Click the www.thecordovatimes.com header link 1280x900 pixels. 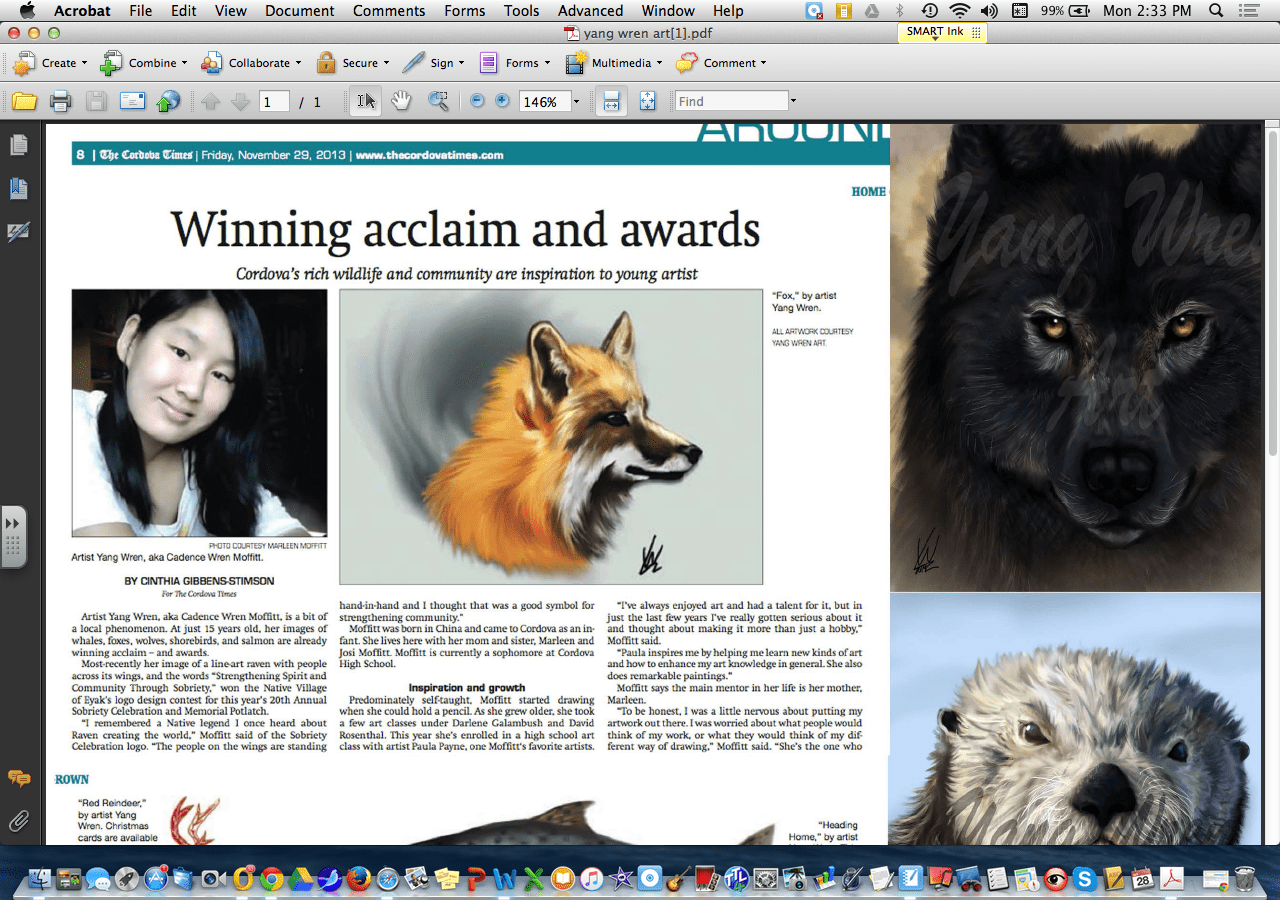pyautogui.click(x=429, y=155)
